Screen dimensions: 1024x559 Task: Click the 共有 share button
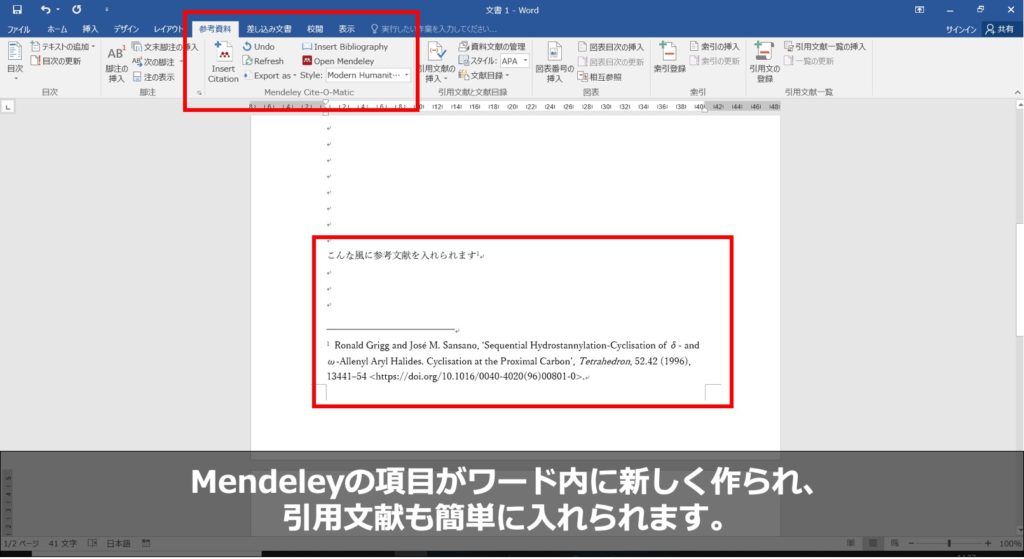(x=1000, y=29)
